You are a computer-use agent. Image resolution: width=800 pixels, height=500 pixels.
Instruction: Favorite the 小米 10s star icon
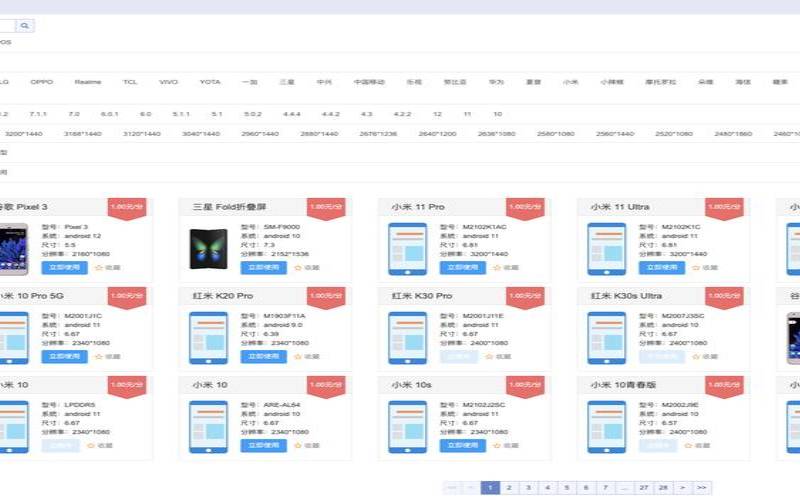497,445
